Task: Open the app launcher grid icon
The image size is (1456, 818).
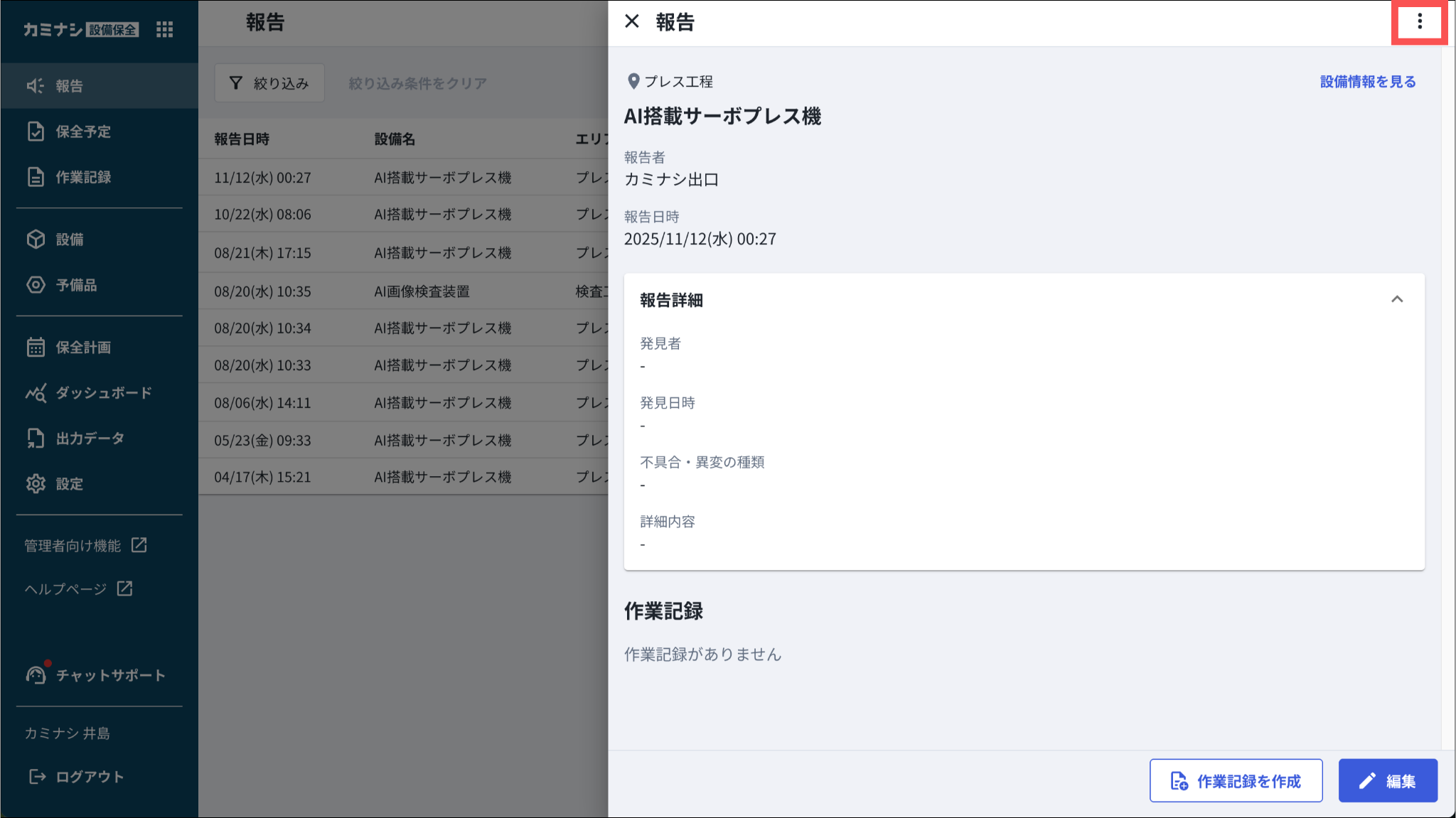Action: [164, 29]
